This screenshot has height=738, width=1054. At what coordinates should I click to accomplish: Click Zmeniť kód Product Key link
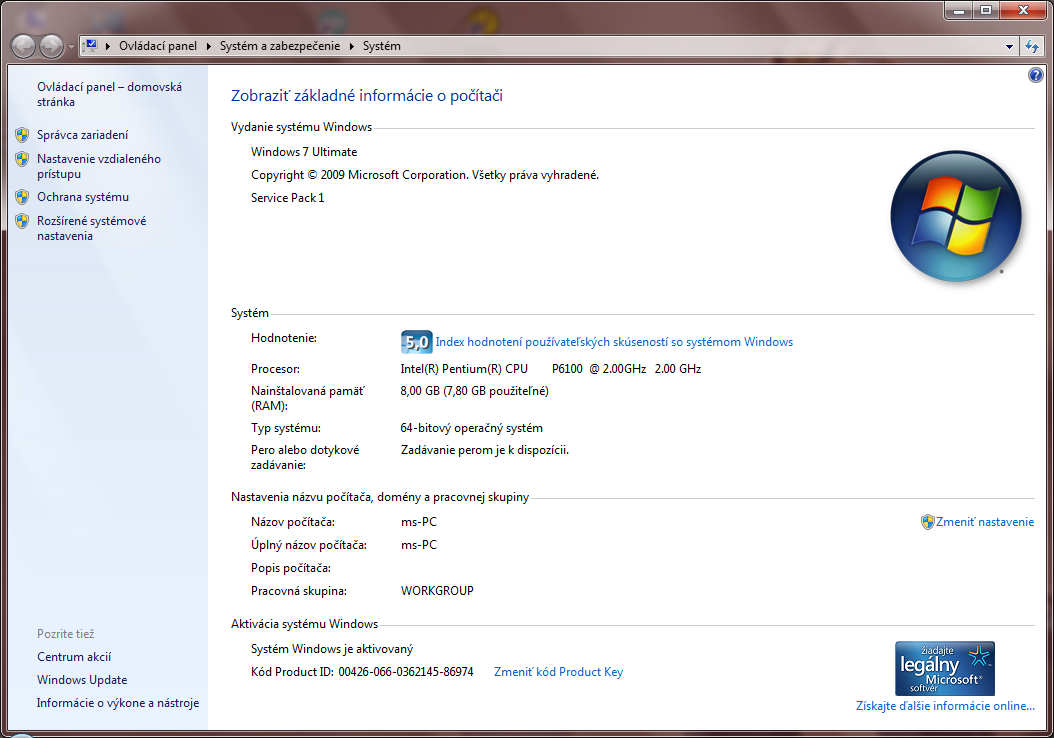559,672
